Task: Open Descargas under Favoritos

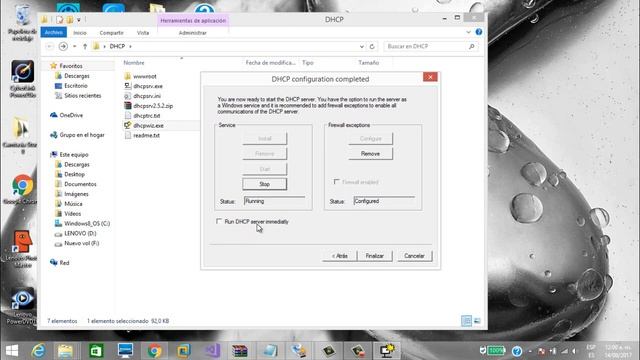Action: pos(77,76)
